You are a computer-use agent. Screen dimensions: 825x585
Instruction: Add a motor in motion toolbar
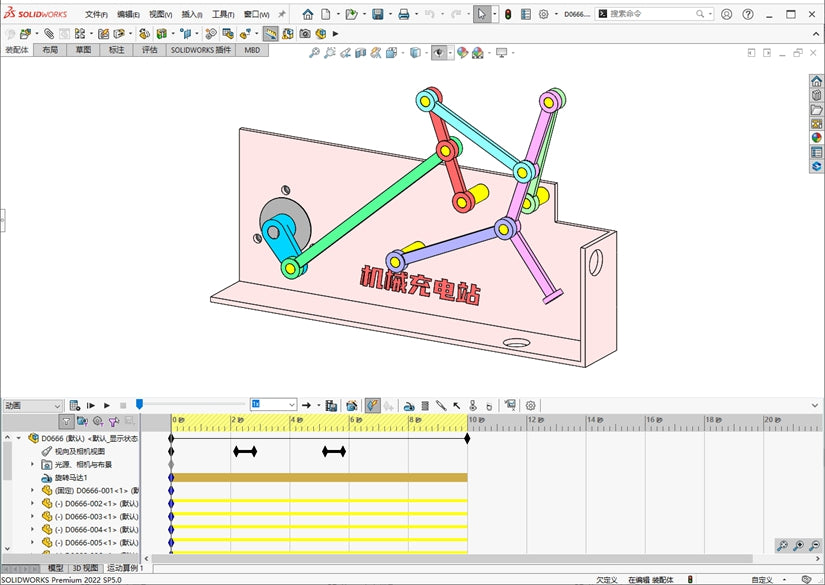pyautogui.click(x=409, y=406)
